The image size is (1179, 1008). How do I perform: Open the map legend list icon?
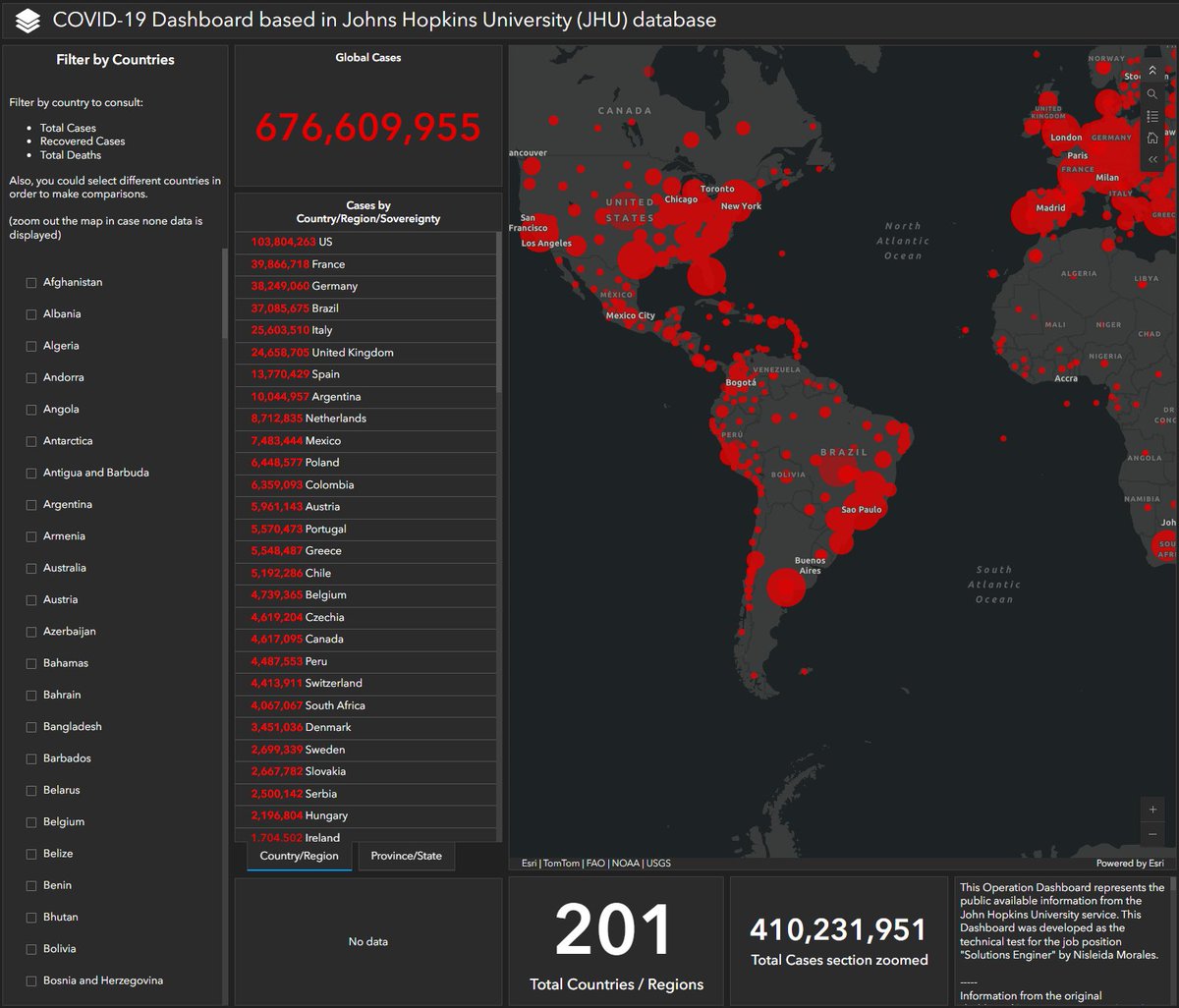tap(1152, 116)
